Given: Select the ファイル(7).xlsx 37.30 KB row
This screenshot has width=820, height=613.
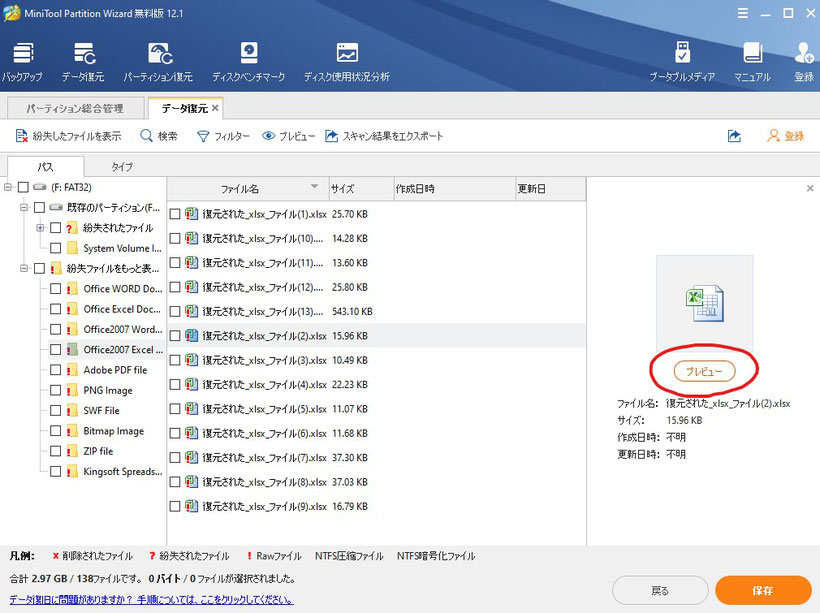Looking at the screenshot, I should pyautogui.click(x=377, y=458).
